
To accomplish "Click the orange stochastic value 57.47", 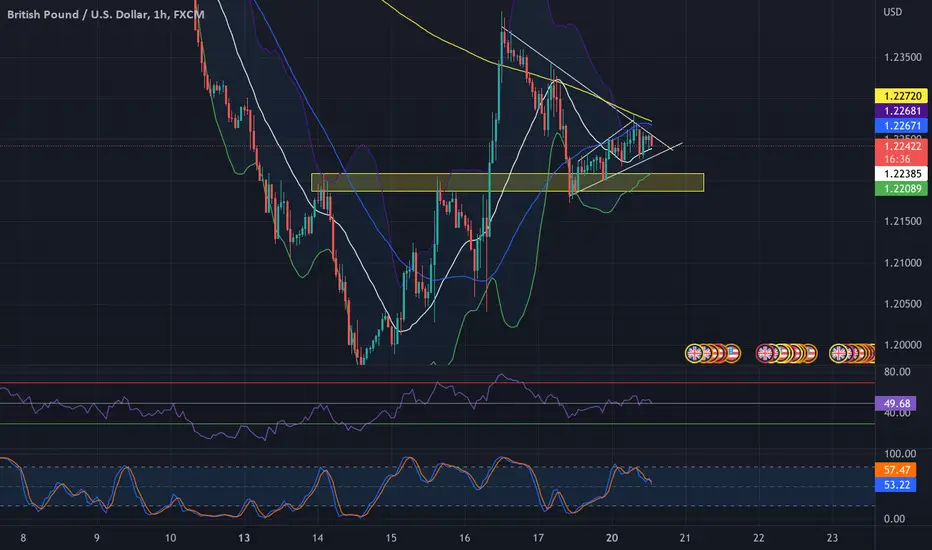I will pos(896,470).
